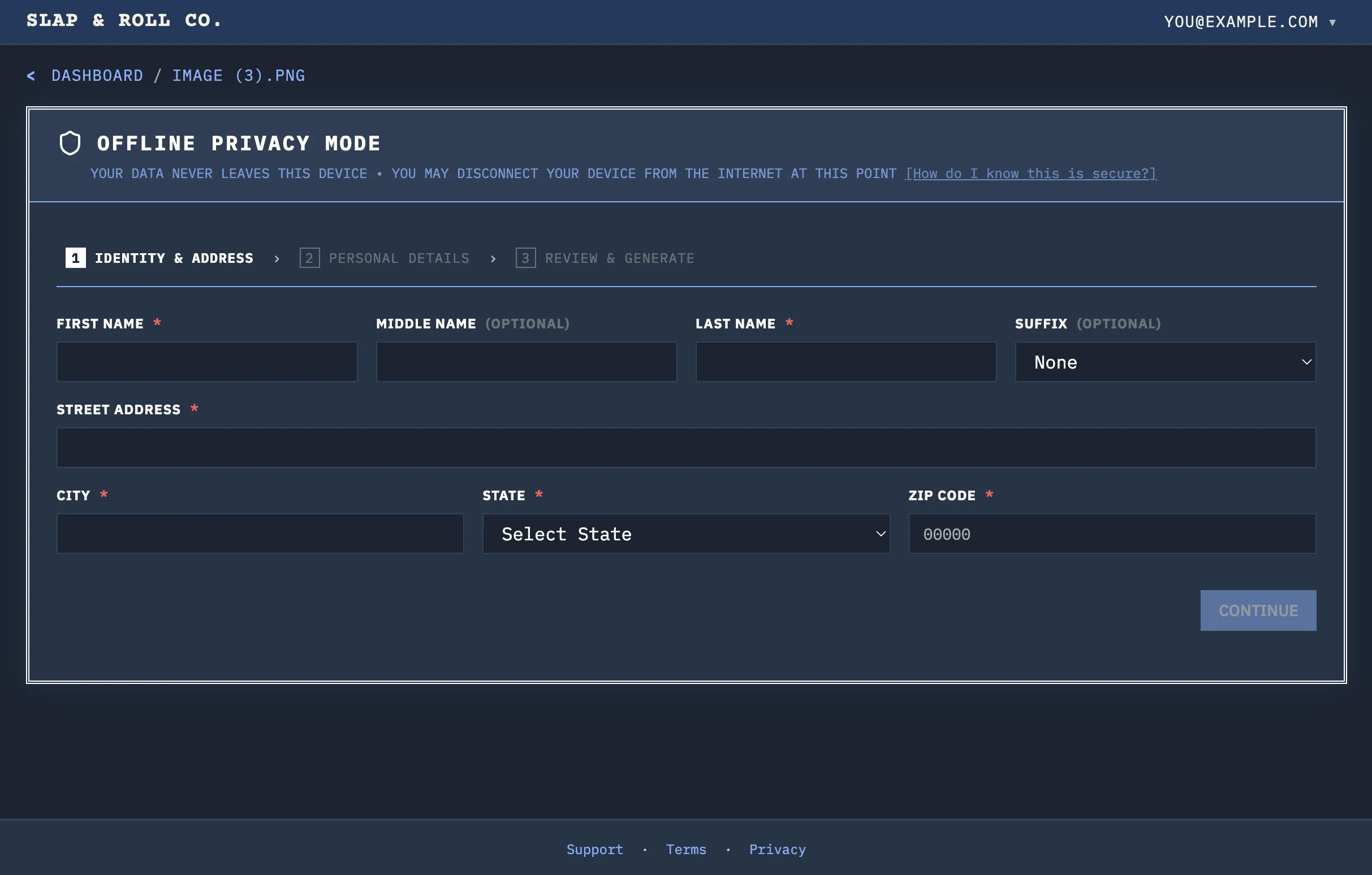The height and width of the screenshot is (875, 1372).
Task: Focus the Middle Name input field
Action: click(527, 362)
